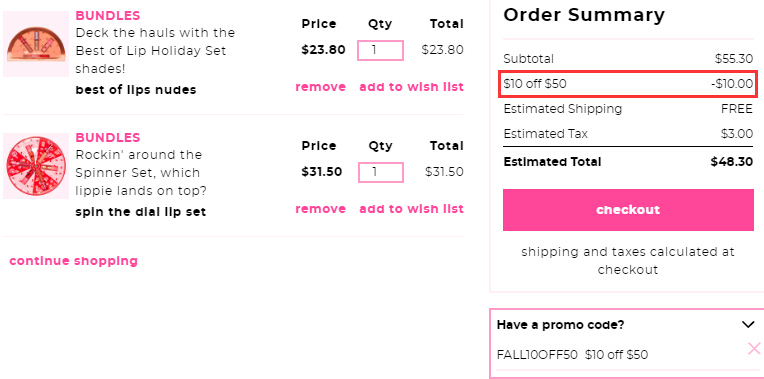Viewport: 764px width, 379px height.
Task: Add best of lips nudes to wish list
Action: (412, 87)
